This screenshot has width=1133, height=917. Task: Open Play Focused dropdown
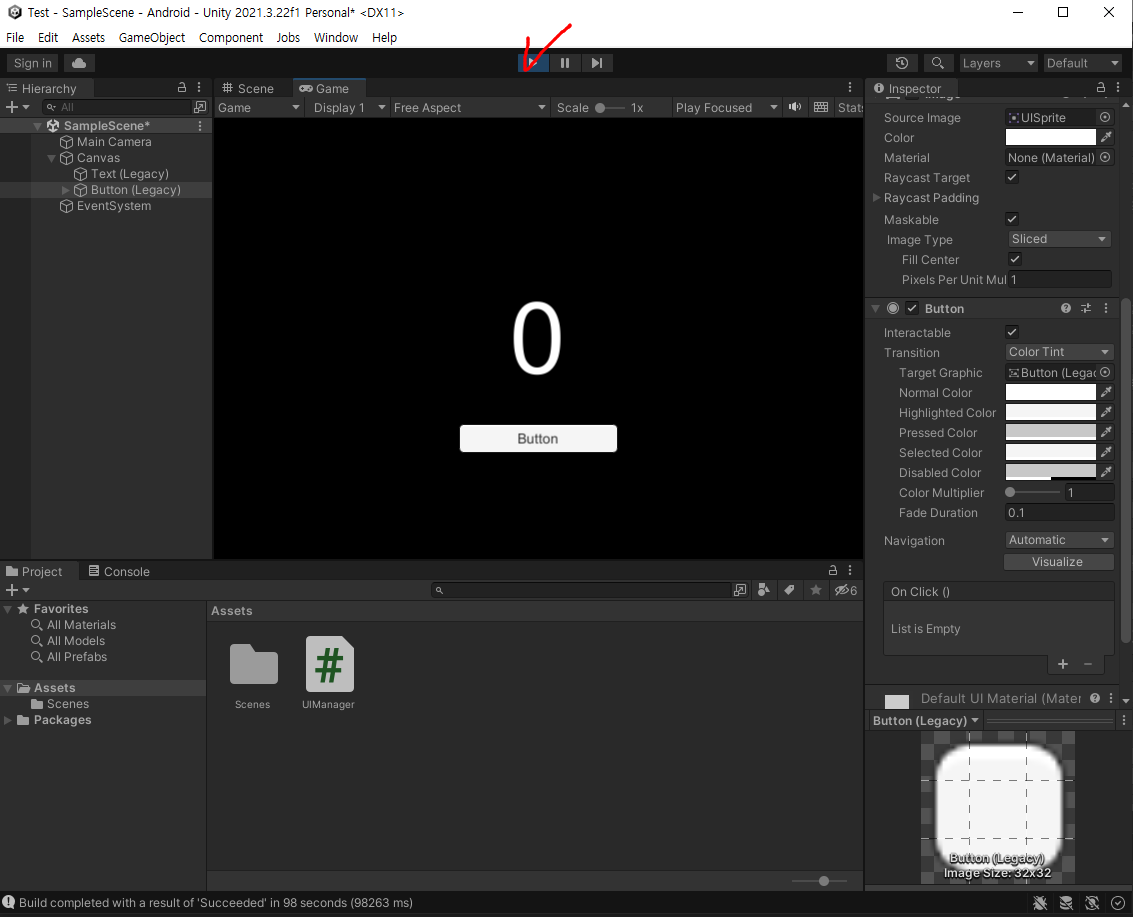coord(725,108)
